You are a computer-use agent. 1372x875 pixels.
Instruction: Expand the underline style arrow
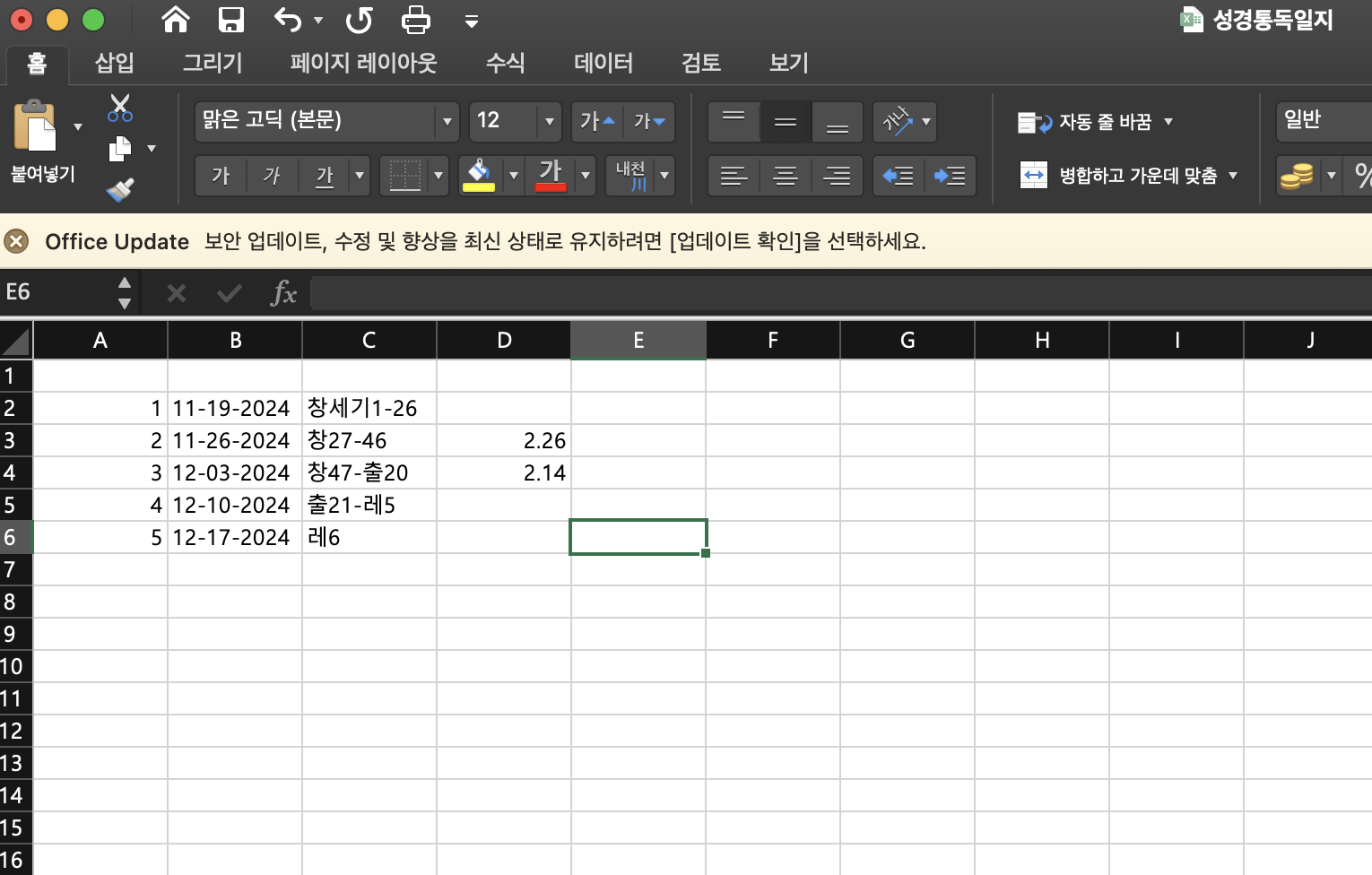360,175
